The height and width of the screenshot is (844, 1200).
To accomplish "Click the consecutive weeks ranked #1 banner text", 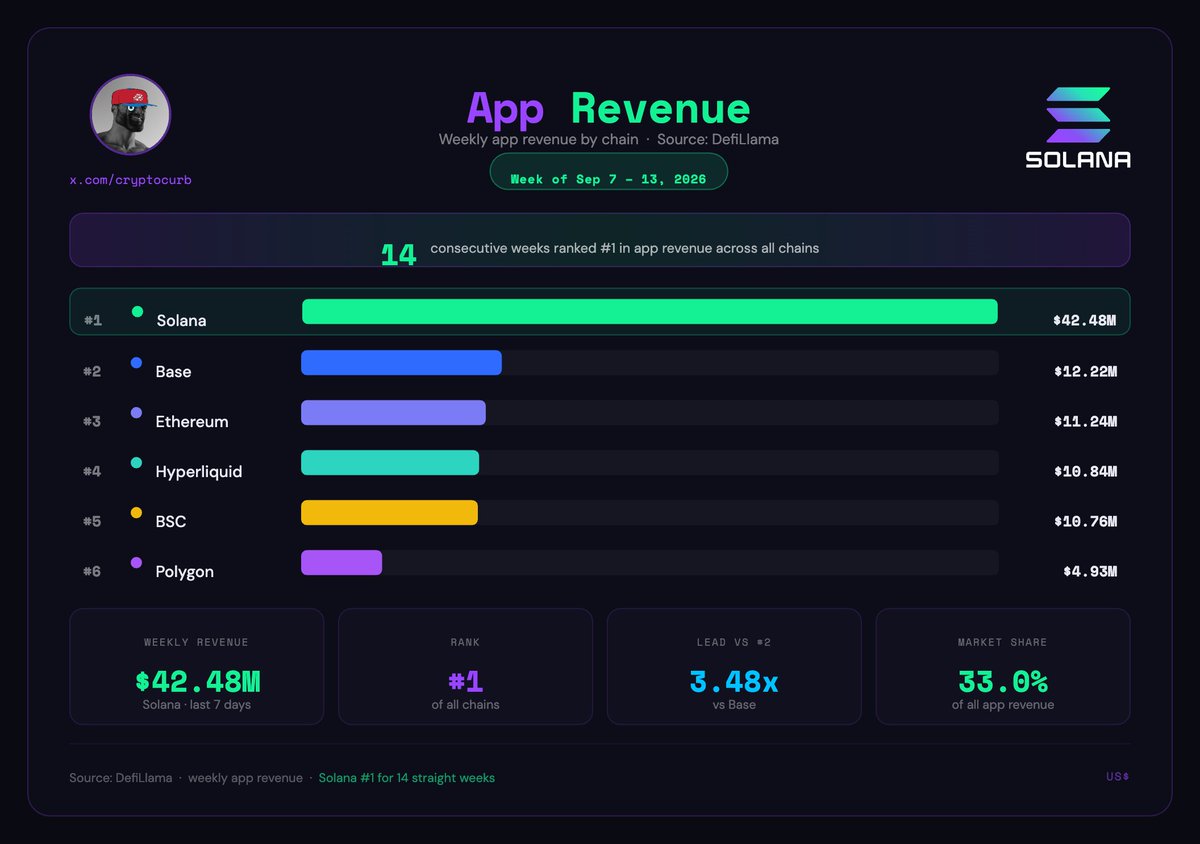I will pyautogui.click(x=625, y=248).
